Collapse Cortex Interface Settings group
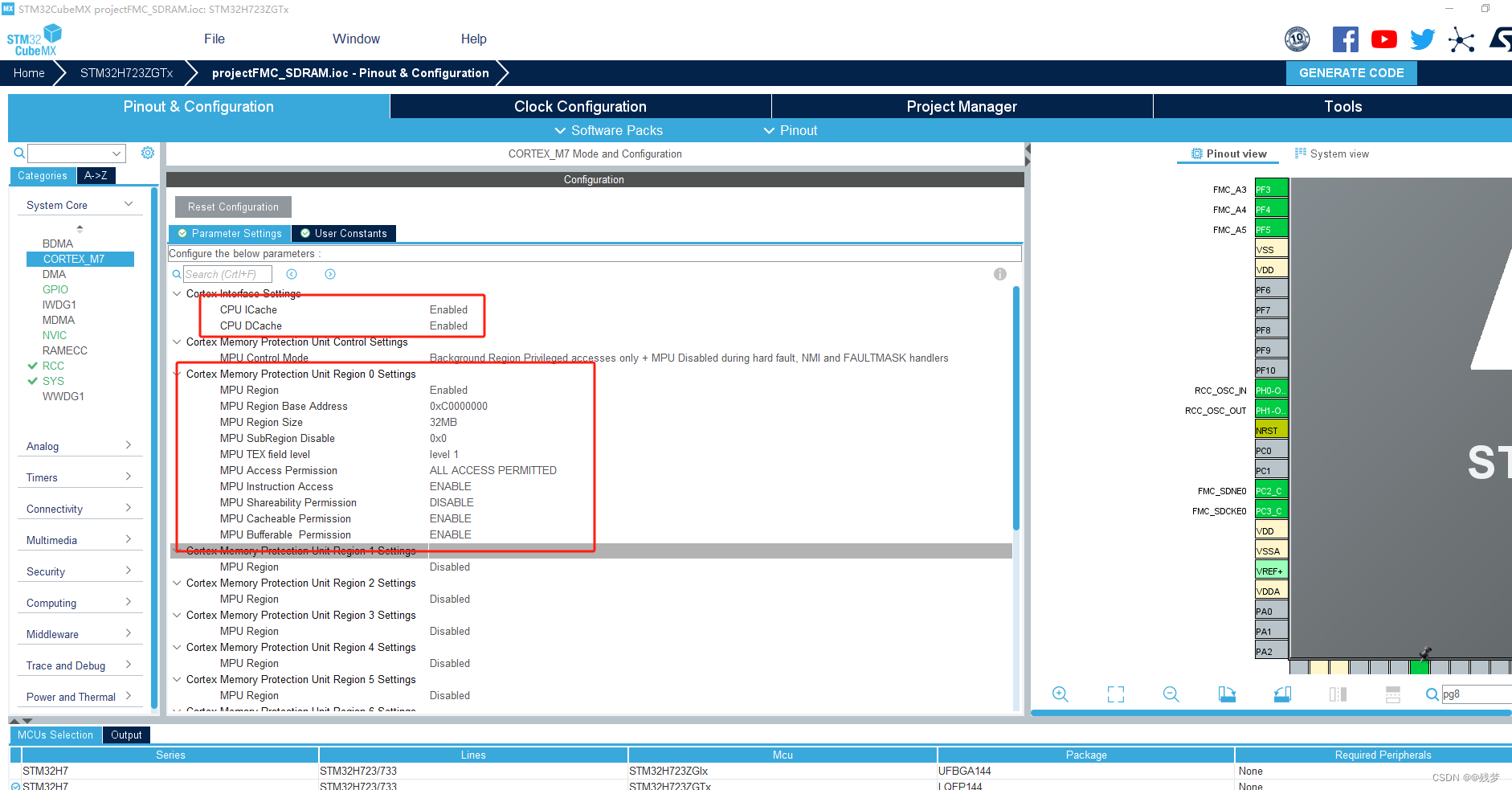 177,293
